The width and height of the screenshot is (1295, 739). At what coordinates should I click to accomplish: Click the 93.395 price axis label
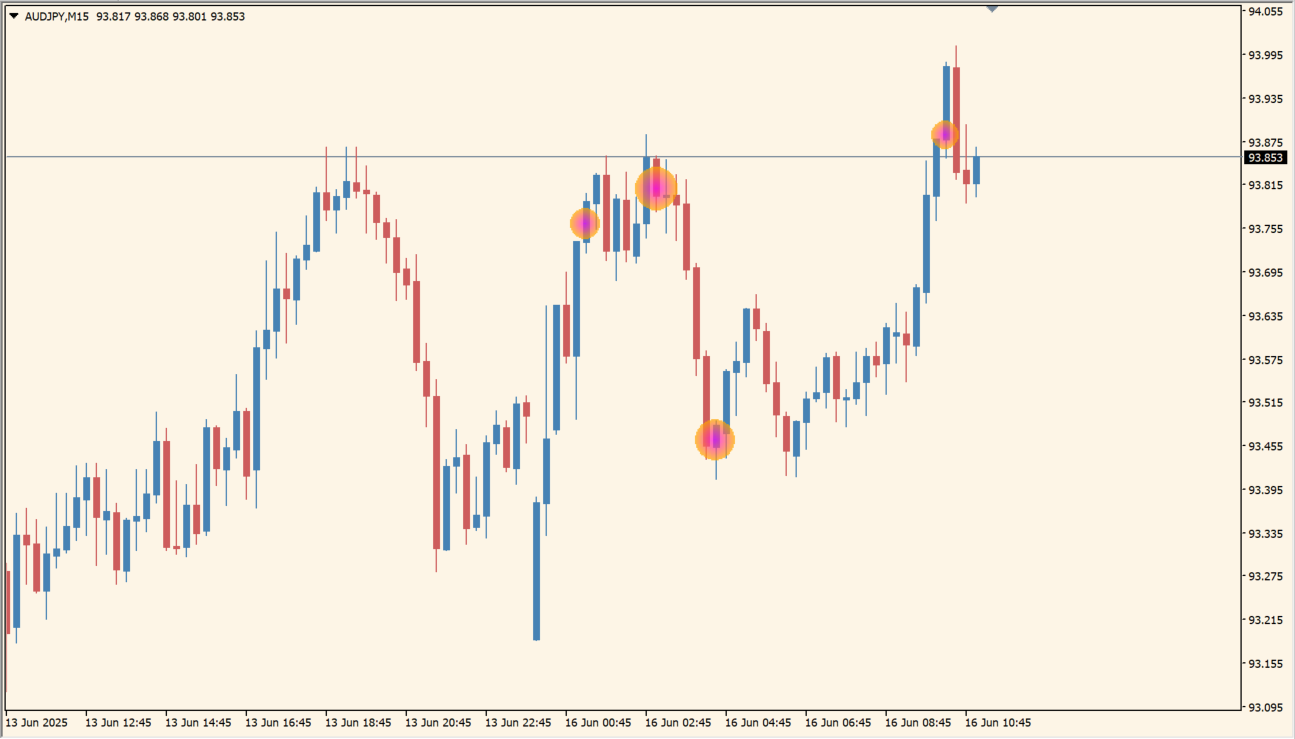click(1265, 490)
